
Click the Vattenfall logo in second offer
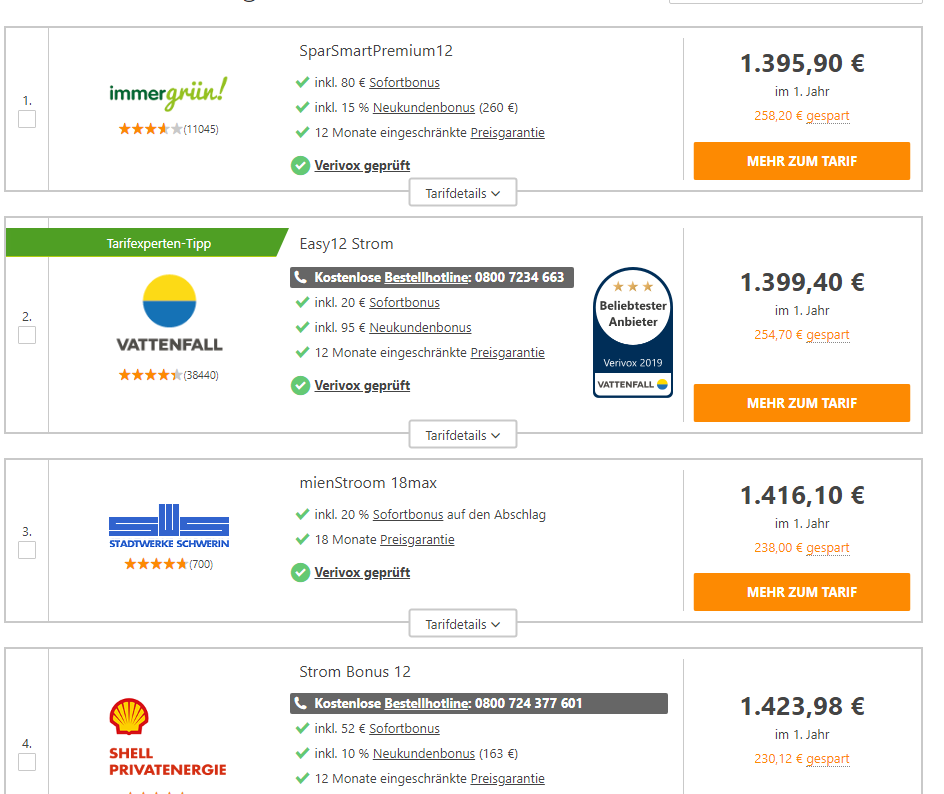click(168, 313)
